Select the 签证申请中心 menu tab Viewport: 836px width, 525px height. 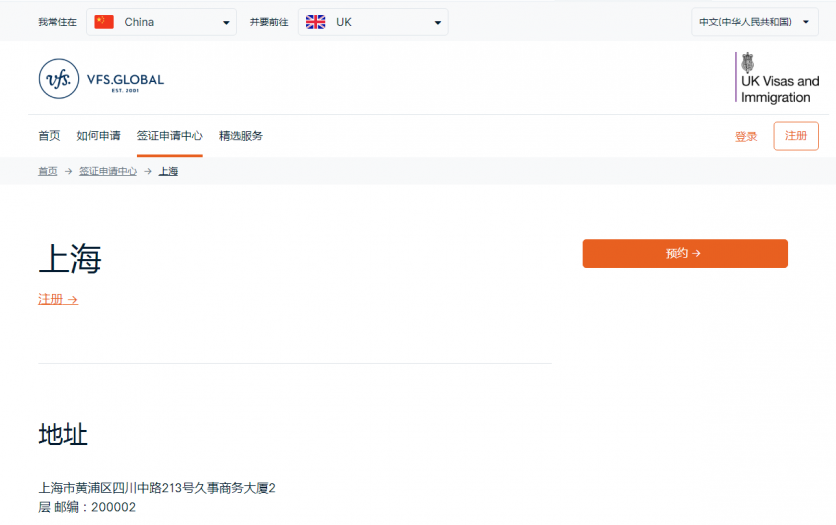[x=170, y=136]
